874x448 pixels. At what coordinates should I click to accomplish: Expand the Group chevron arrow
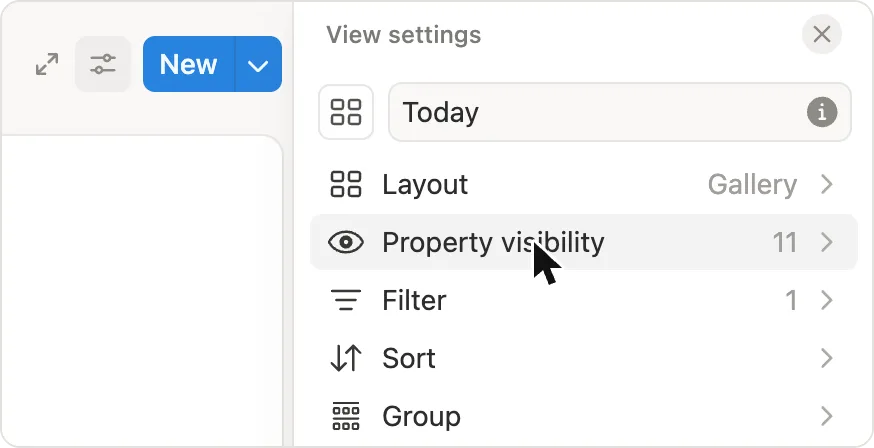(827, 416)
